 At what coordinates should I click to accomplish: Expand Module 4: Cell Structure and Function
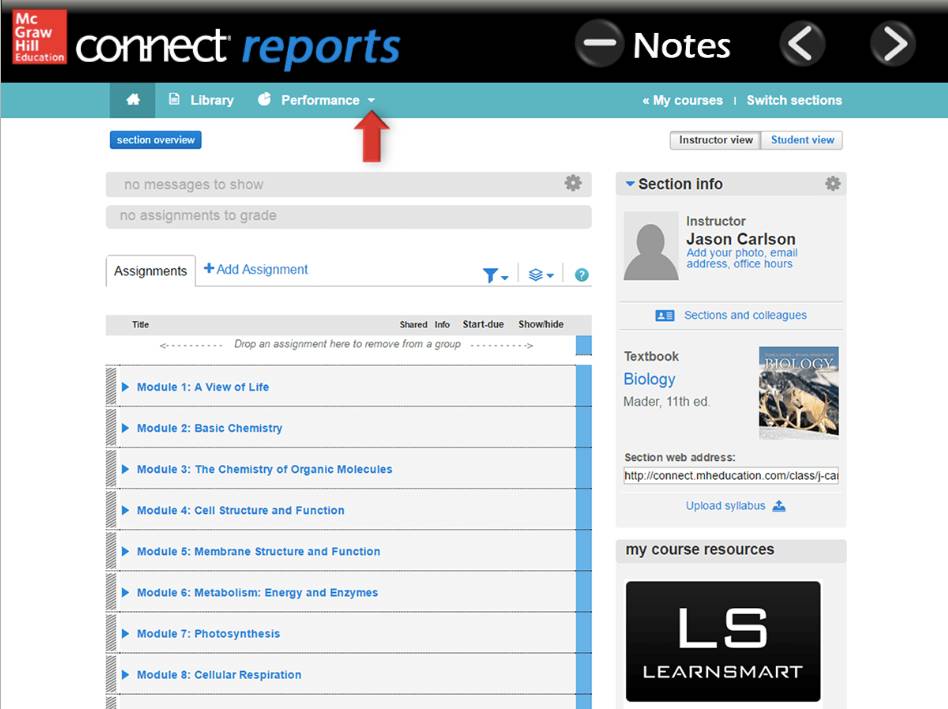(125, 510)
